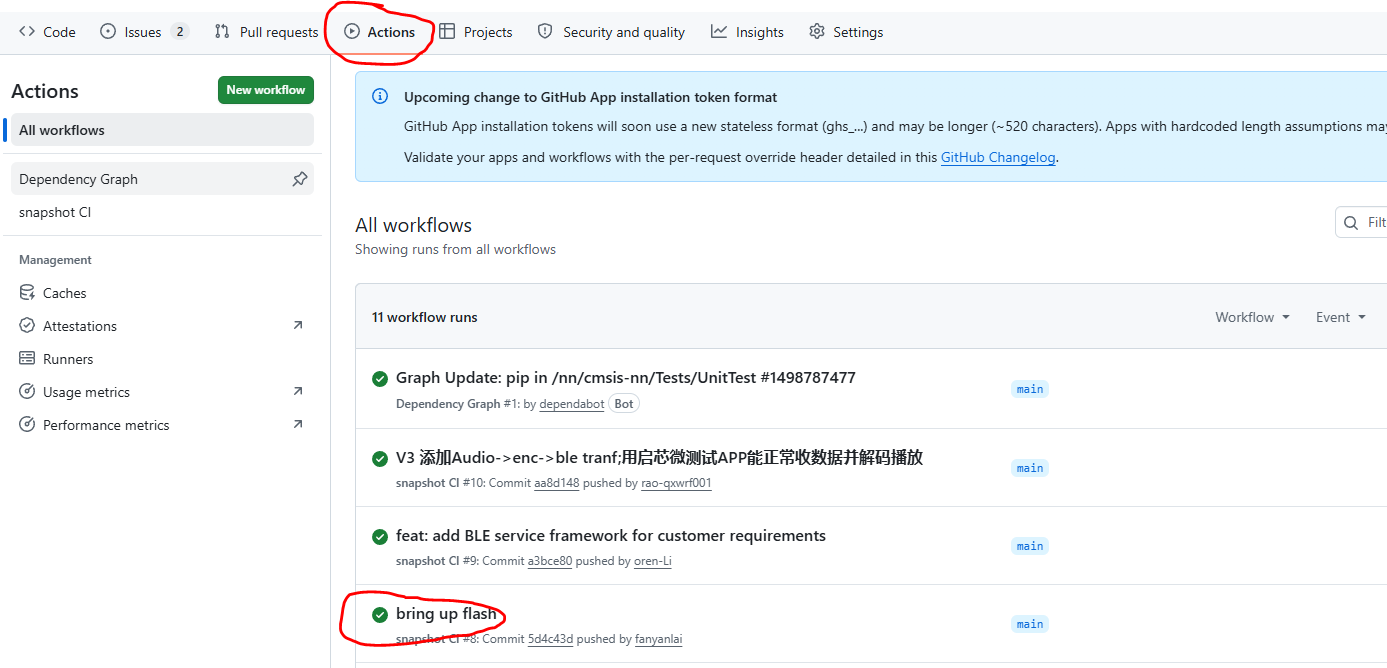The height and width of the screenshot is (668, 1387).
Task: Go to the Pull requests tab
Action: point(266,32)
